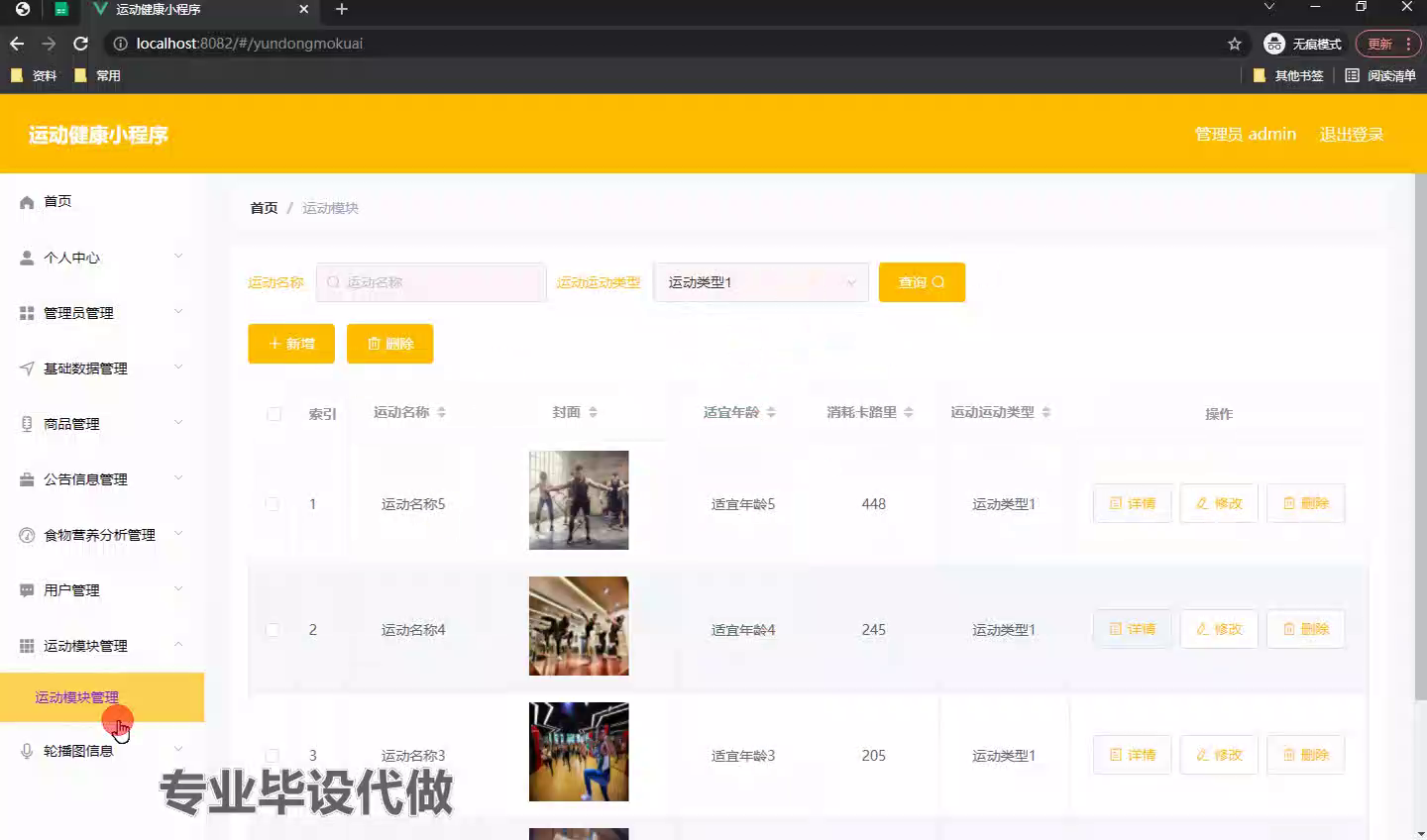Reload the page with the refresh icon
1427x840 pixels.
tap(81, 44)
